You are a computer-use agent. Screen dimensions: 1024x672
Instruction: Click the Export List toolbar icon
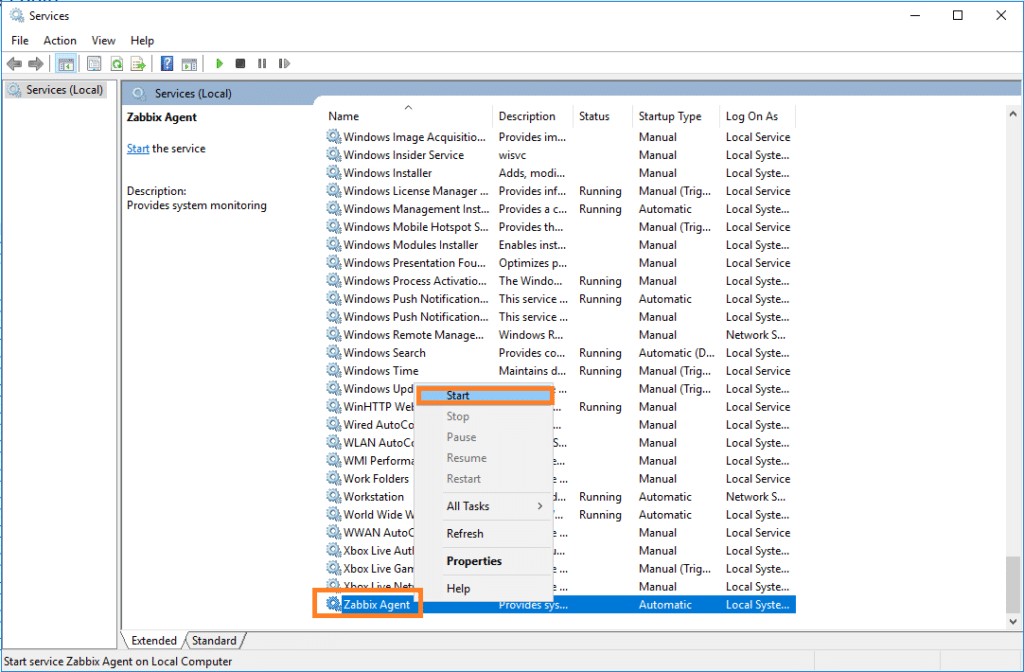(x=138, y=64)
